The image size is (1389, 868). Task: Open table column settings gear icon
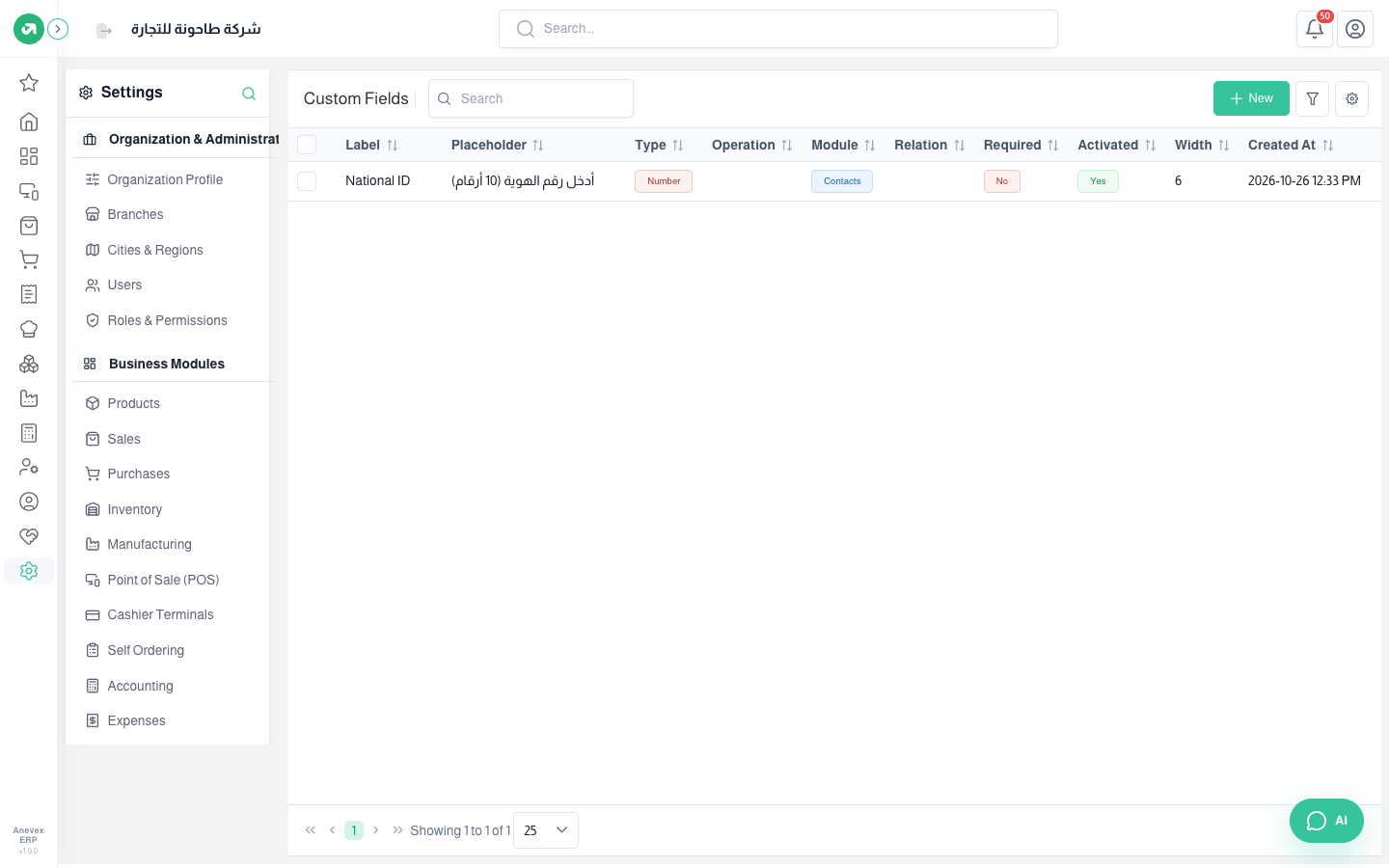click(1352, 98)
